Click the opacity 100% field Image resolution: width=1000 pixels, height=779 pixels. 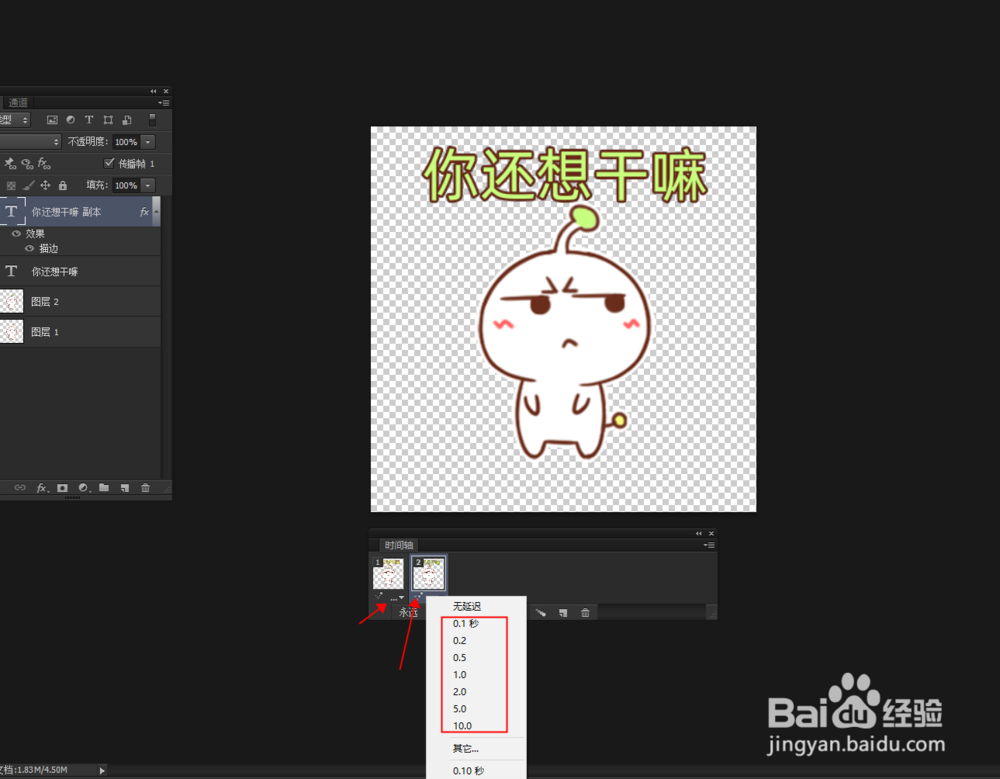coord(126,142)
